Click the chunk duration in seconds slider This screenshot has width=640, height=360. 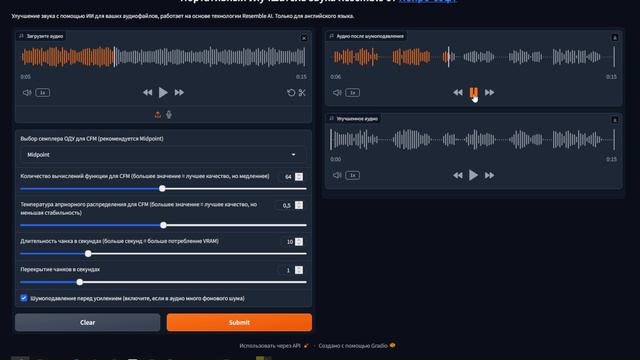pyautogui.click(x=163, y=254)
